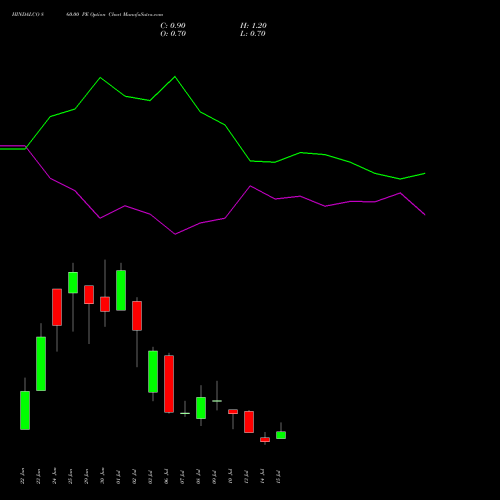
Task: Click the 30 Jun date label
Action: (102, 476)
